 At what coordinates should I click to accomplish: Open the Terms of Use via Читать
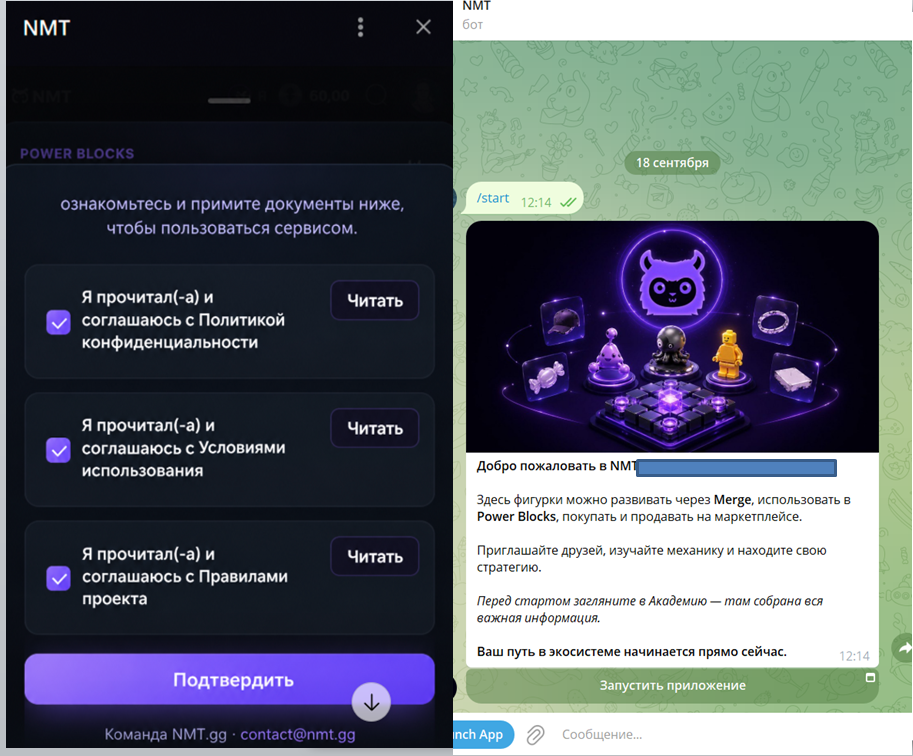[375, 428]
